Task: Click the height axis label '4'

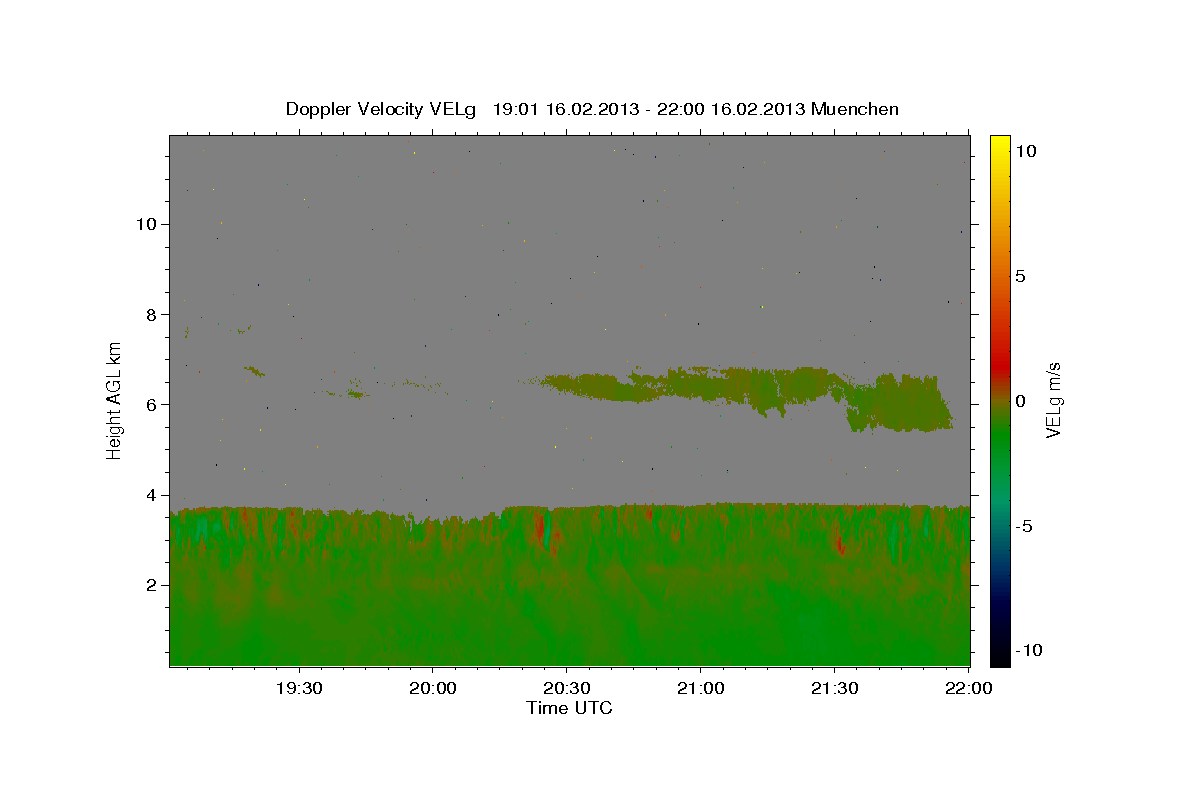Action: pyautogui.click(x=150, y=495)
